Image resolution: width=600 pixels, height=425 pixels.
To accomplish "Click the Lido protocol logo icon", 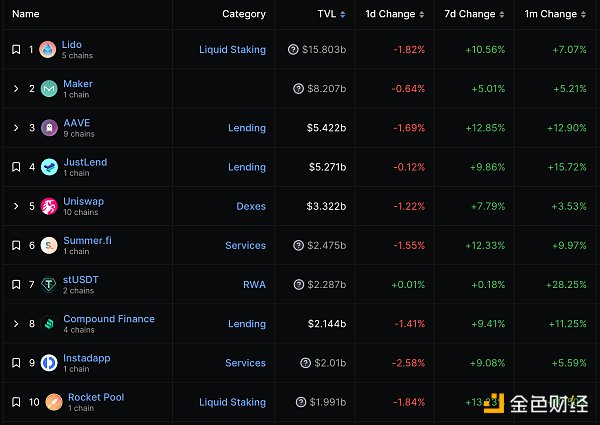I will (47, 50).
